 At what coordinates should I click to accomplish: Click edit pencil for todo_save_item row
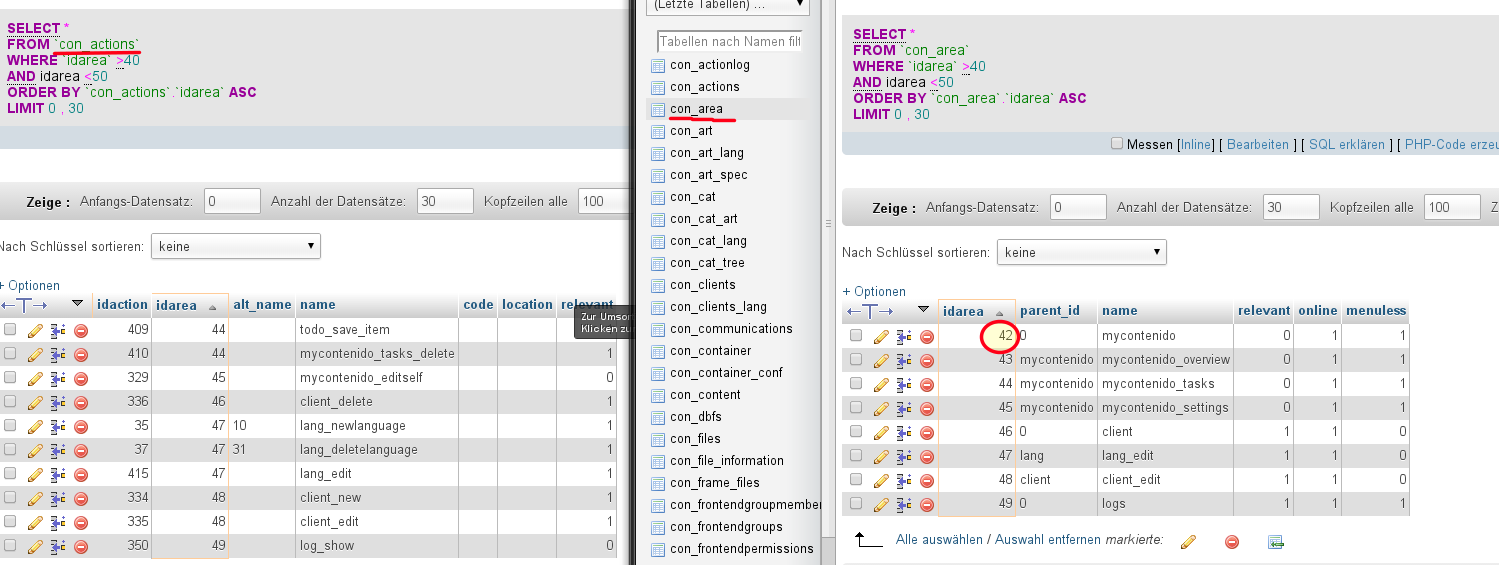[x=35, y=330]
